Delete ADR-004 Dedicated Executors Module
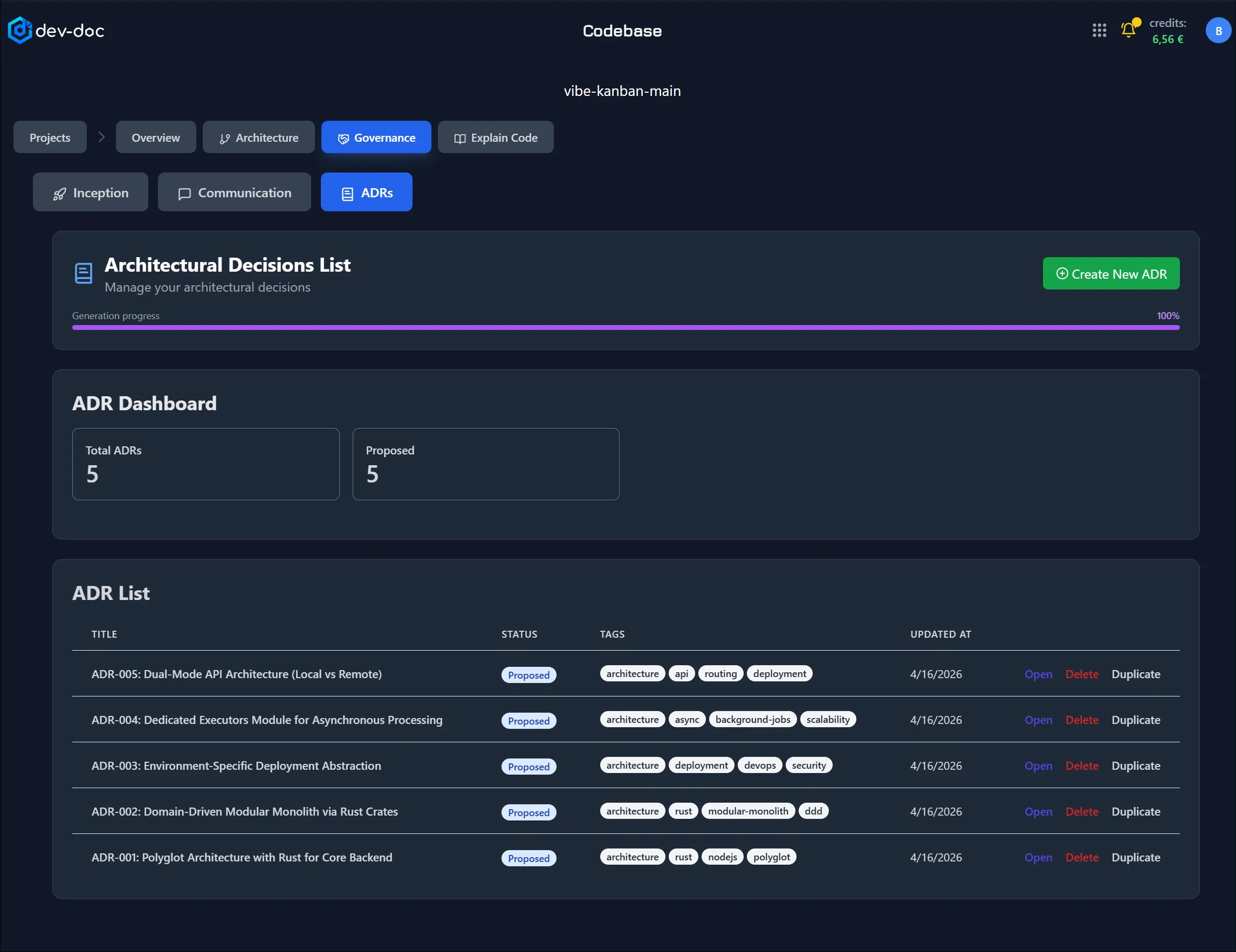 coord(1082,720)
